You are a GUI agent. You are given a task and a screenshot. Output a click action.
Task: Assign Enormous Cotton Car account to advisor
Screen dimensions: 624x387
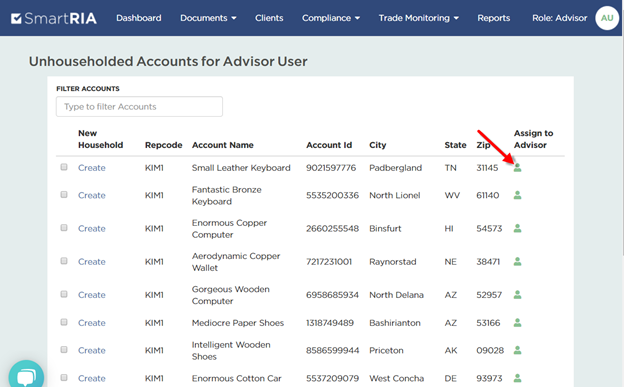click(x=517, y=378)
